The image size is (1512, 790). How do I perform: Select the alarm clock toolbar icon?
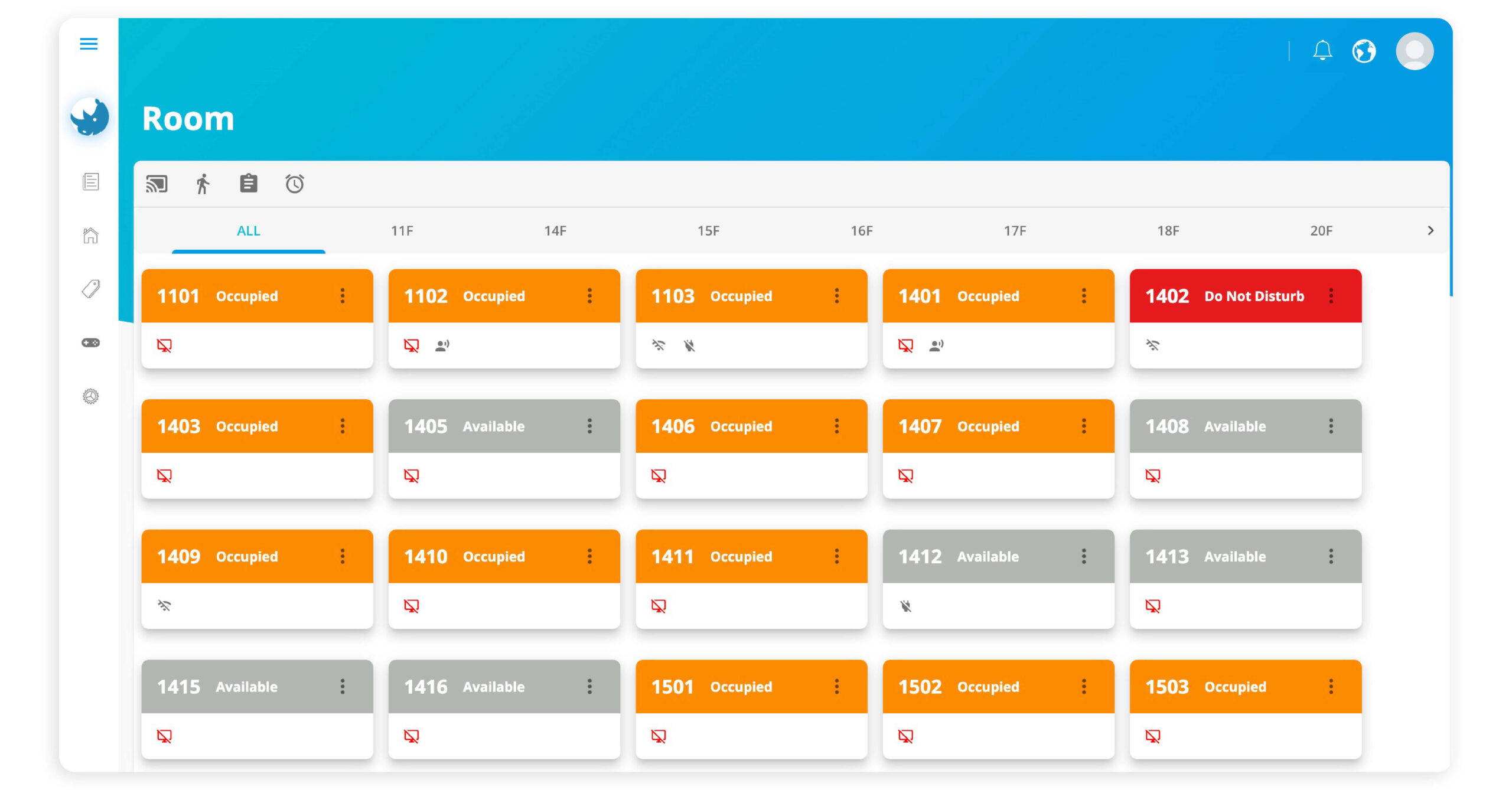[295, 184]
